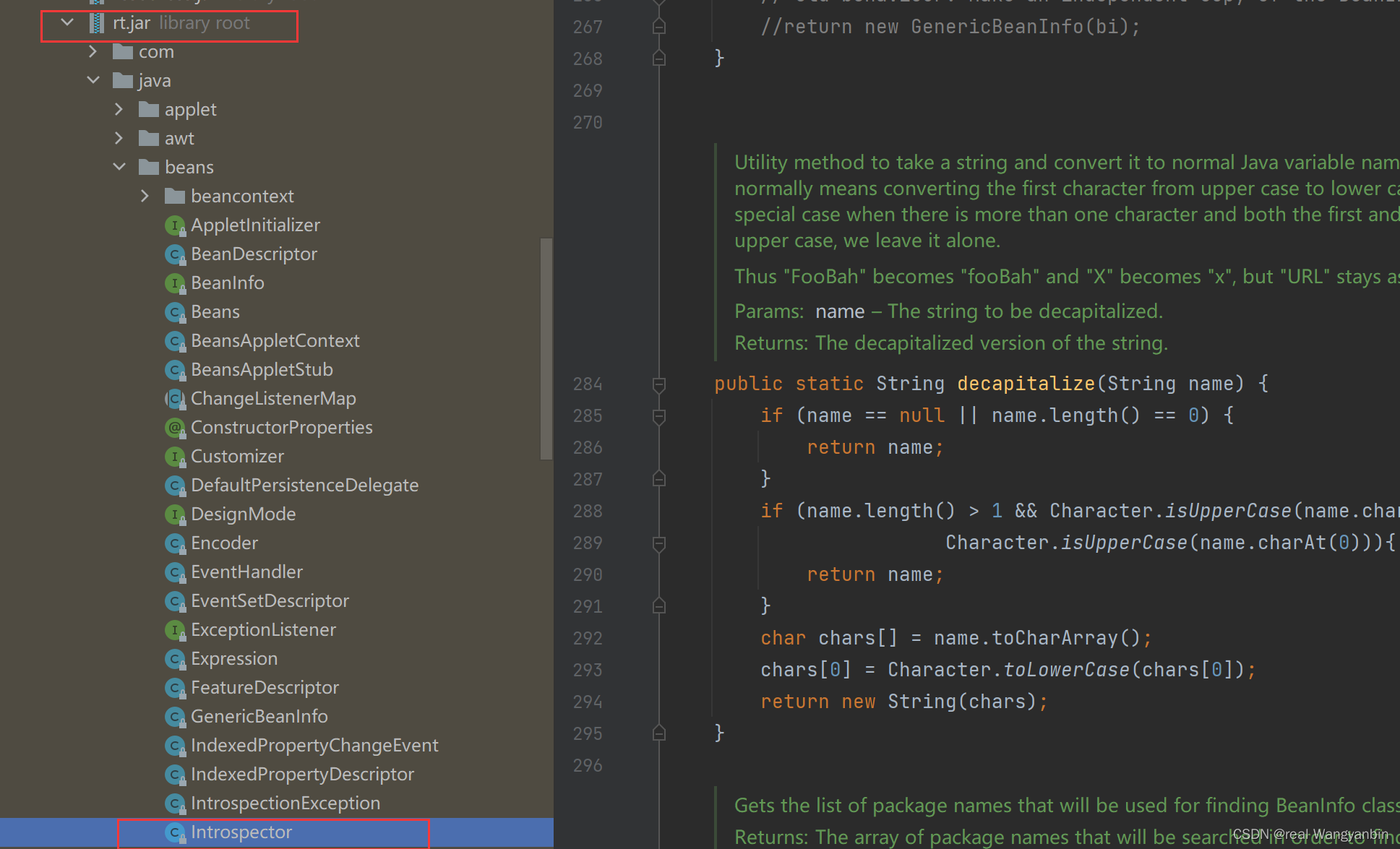Click the Customizer interface icon
This screenshot has width=1400, height=849.
[x=175, y=457]
